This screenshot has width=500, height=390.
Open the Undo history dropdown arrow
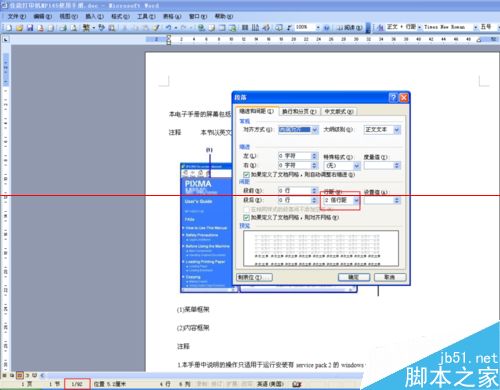[x=175, y=28]
